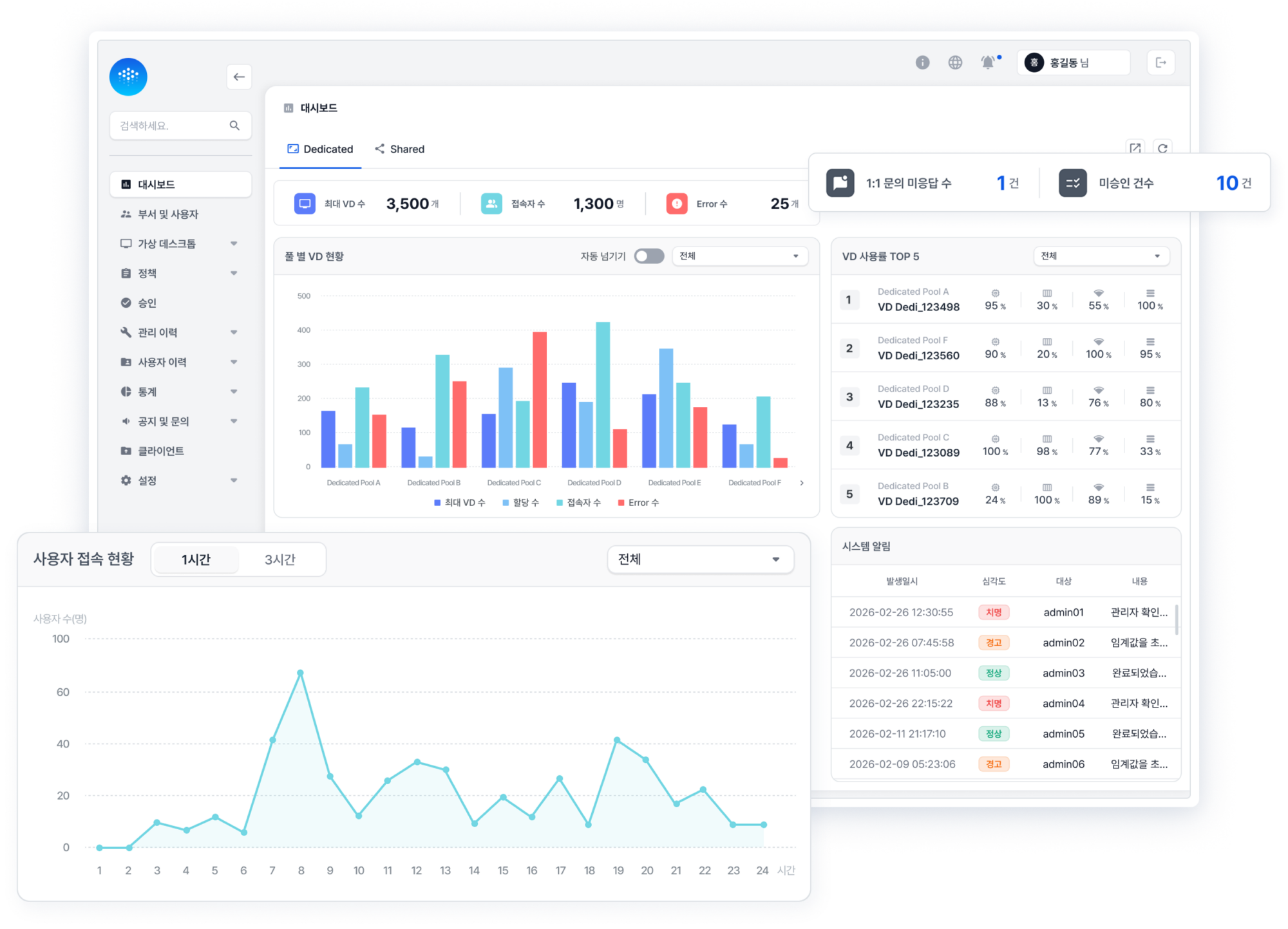Toggle Error 수 legend red swatch

pyautogui.click(x=621, y=503)
